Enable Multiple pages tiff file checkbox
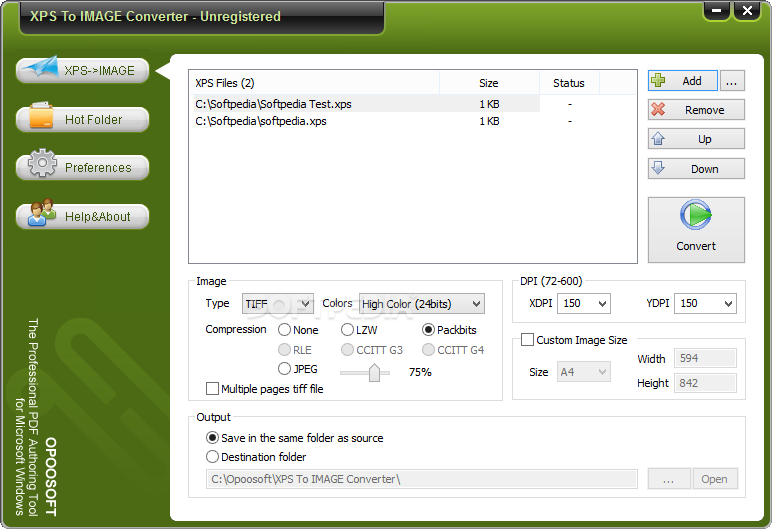This screenshot has height=529, width=772. point(212,389)
